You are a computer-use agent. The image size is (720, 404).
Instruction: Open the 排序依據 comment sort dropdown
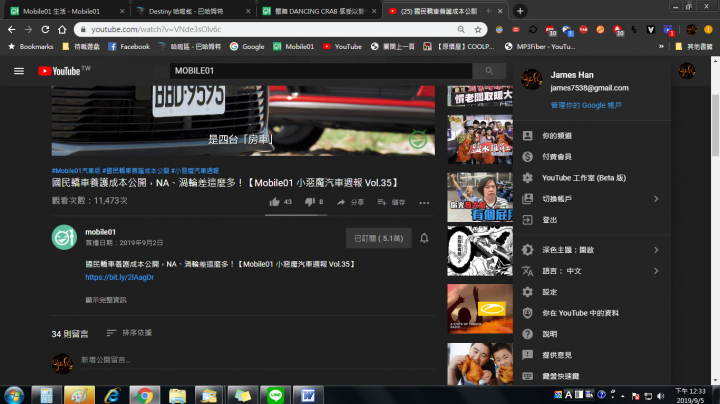129,333
